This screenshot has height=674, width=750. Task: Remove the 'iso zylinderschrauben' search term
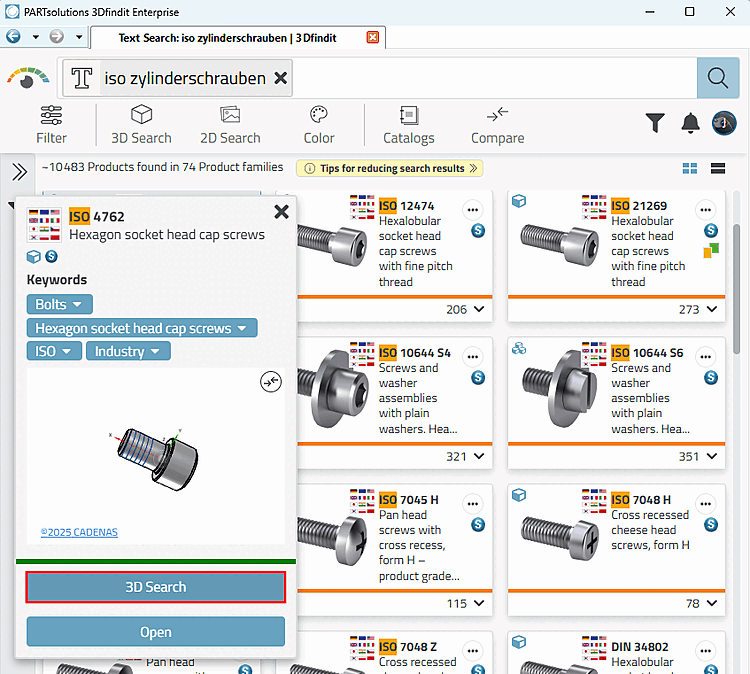pos(281,78)
